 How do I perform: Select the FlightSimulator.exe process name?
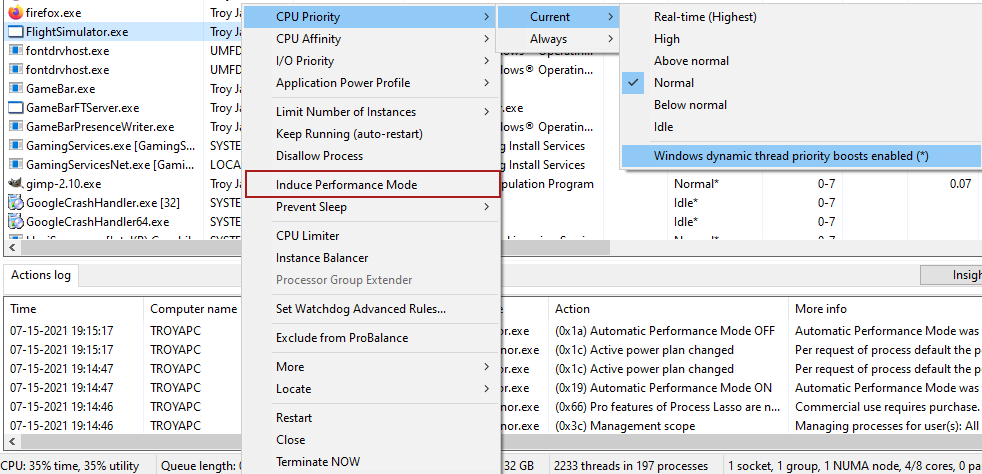[x=78, y=31]
